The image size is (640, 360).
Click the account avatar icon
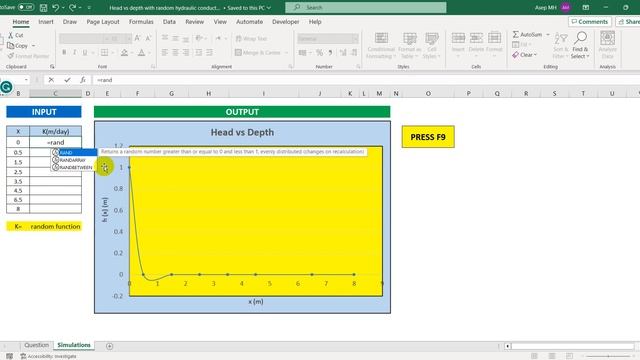[x=565, y=7]
